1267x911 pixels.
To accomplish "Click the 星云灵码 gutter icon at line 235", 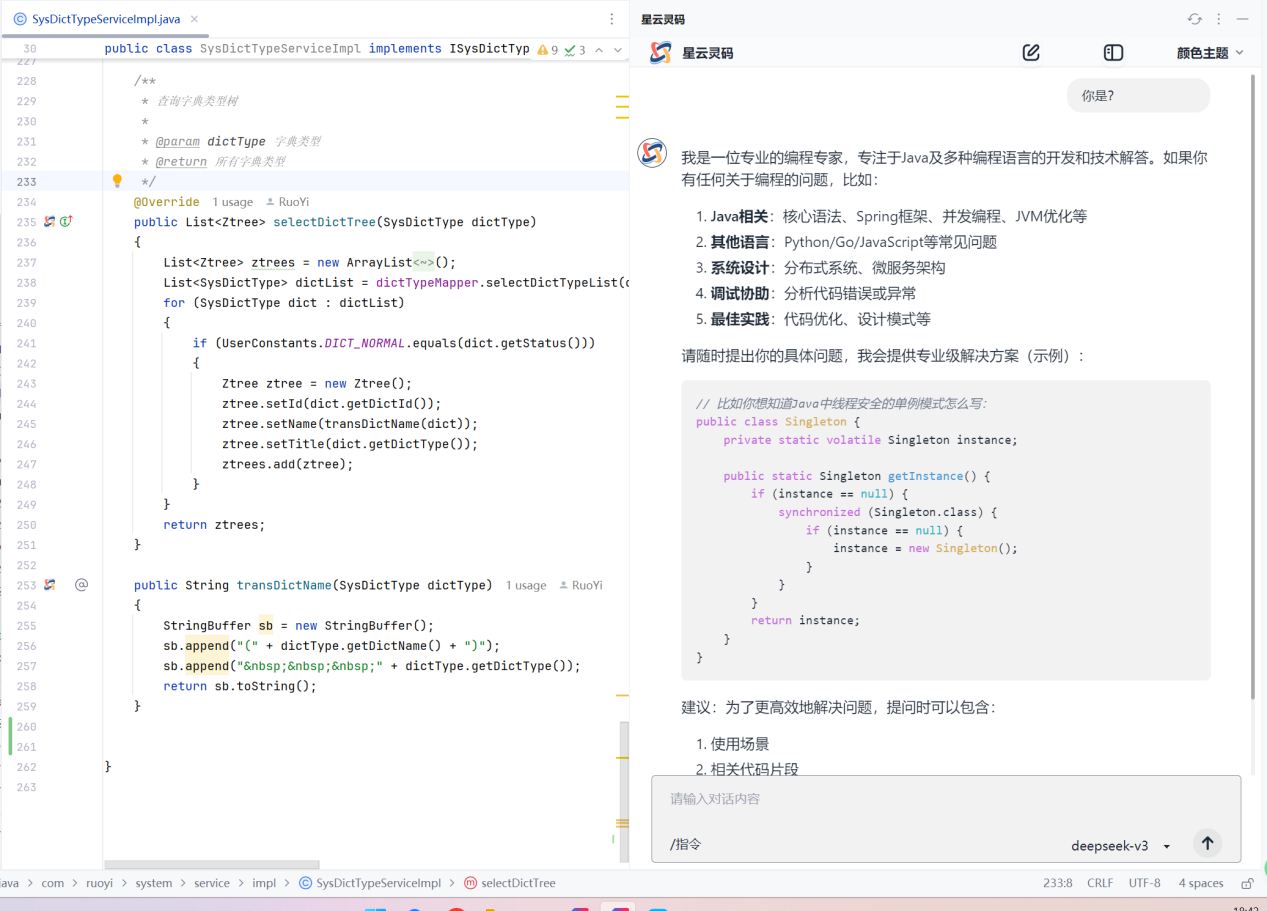I will coord(49,222).
